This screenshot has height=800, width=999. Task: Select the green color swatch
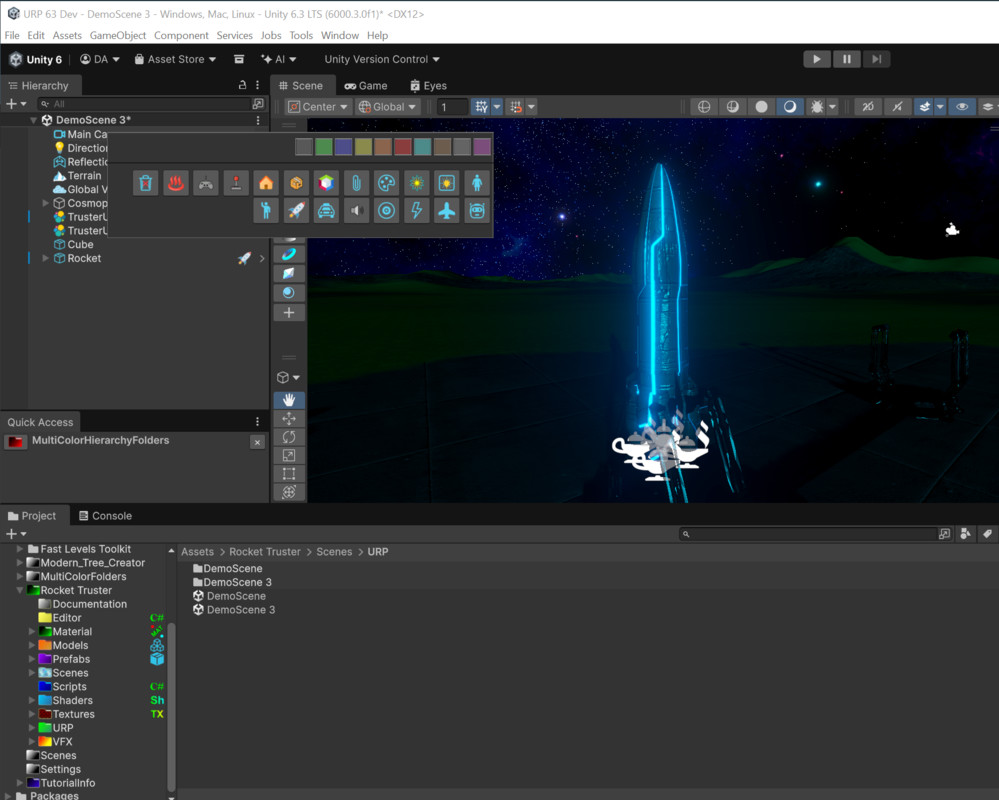324,147
